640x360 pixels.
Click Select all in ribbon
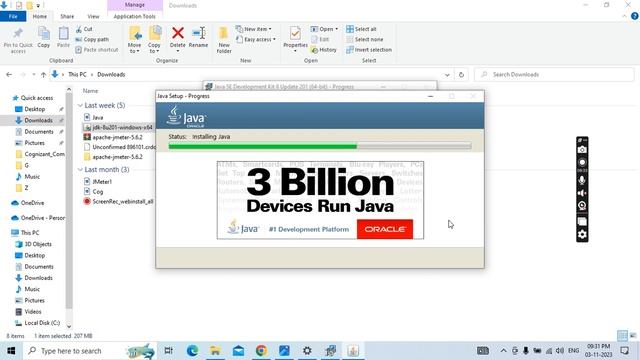pyautogui.click(x=361, y=29)
